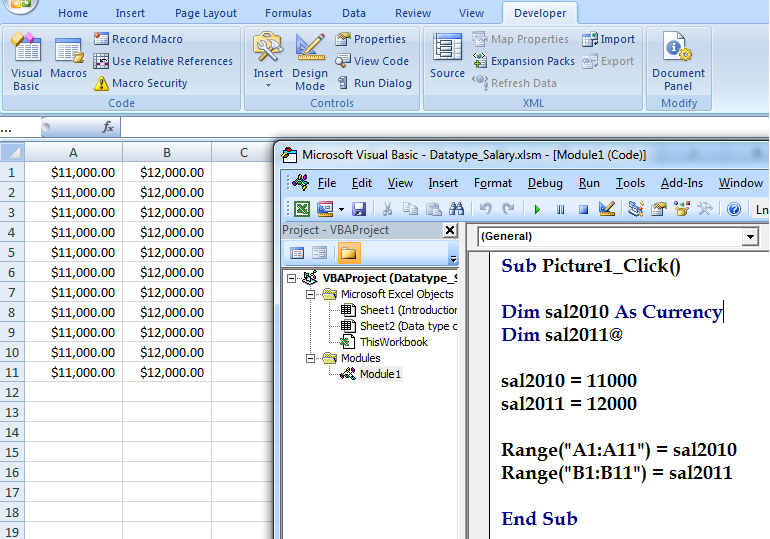770x539 pixels.
Task: Collapse the VBAProject tree node
Action: [291, 278]
